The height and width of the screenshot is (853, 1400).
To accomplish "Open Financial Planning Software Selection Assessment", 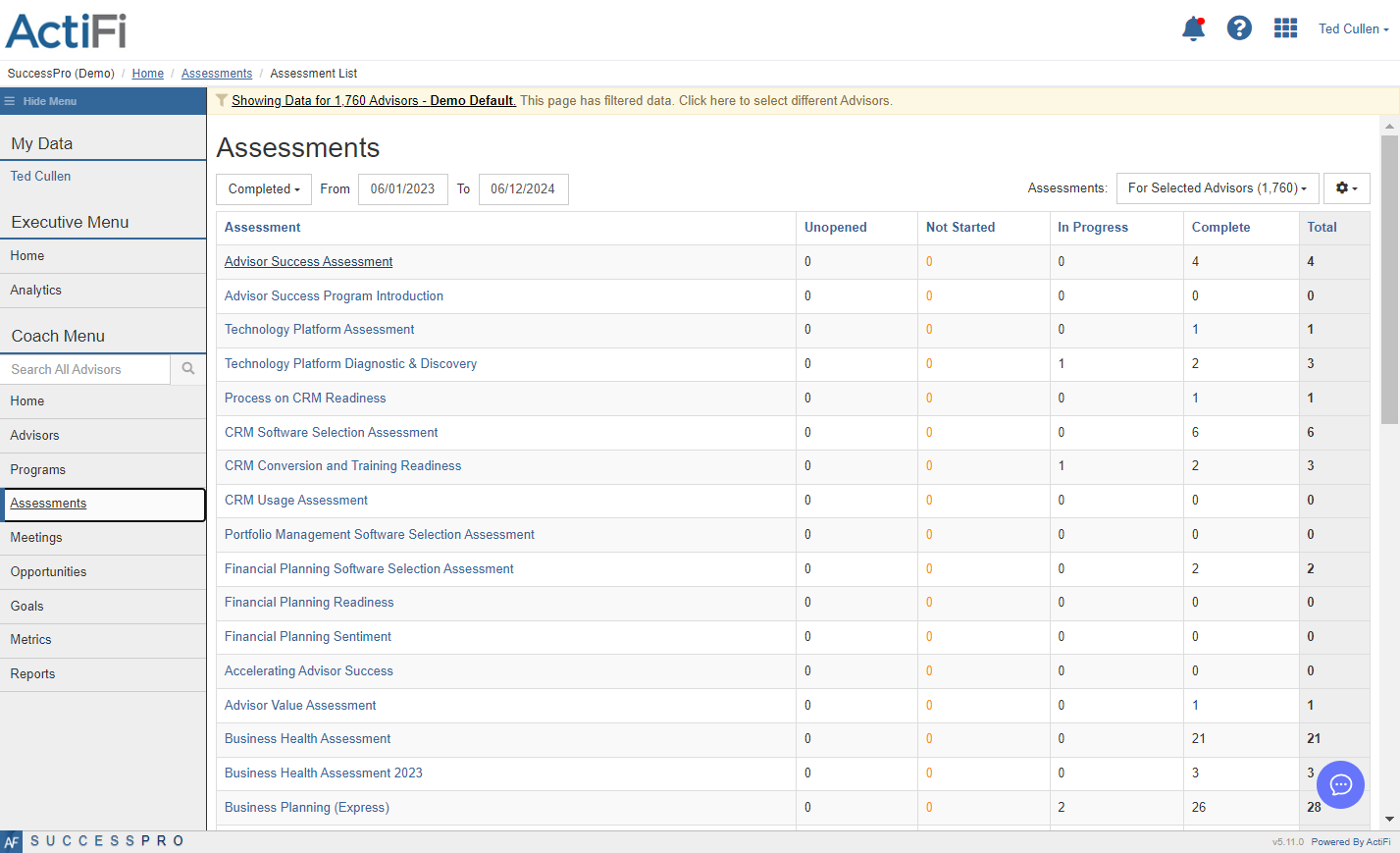I will (369, 569).
